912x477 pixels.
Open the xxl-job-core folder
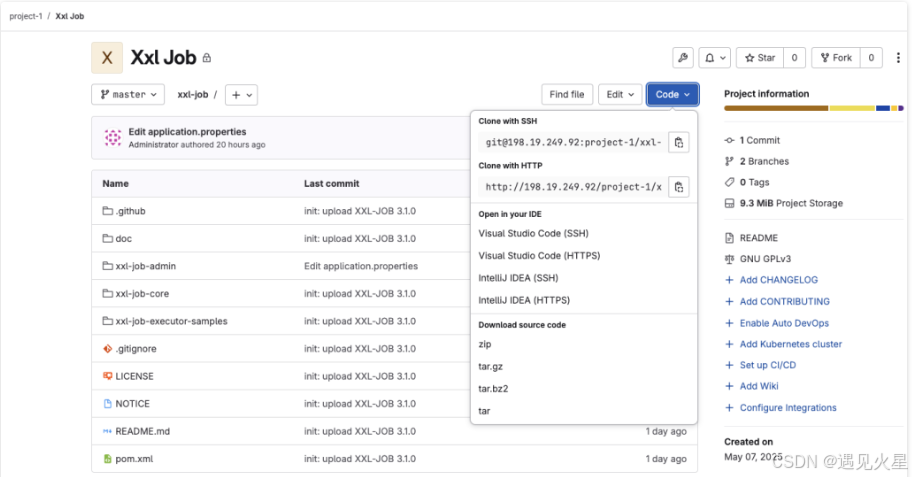tap(142, 294)
